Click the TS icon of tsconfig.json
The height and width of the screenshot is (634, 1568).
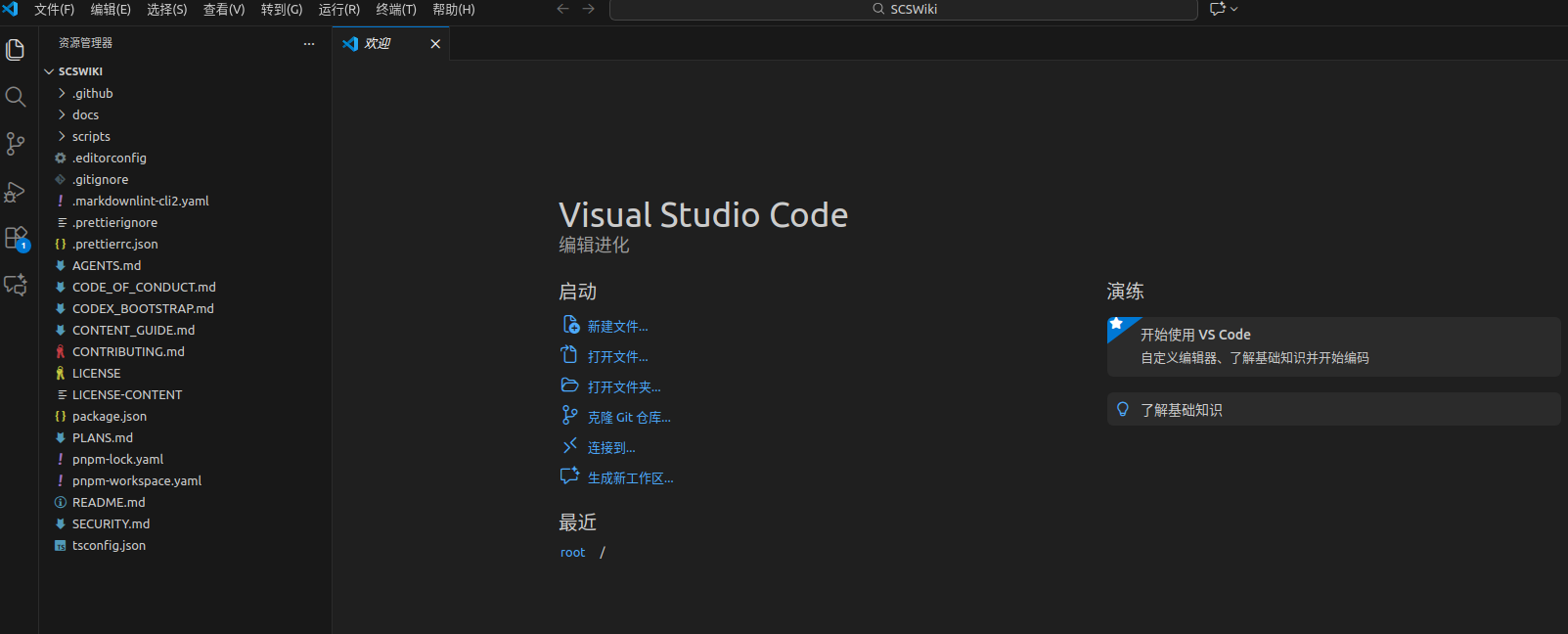(x=61, y=545)
